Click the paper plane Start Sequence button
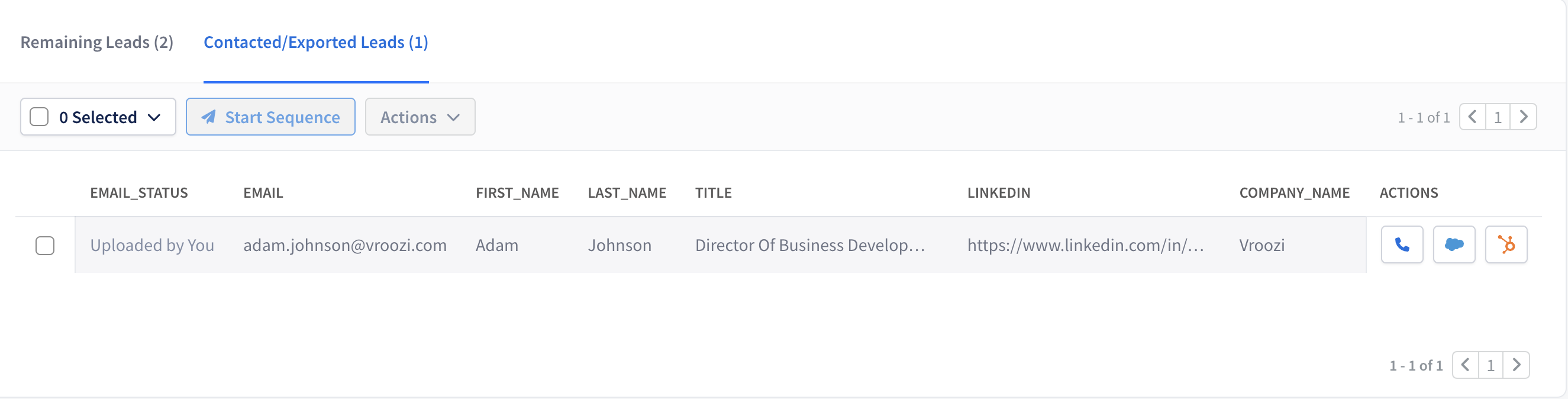Viewport: 1568px width, 399px height. 270,117
